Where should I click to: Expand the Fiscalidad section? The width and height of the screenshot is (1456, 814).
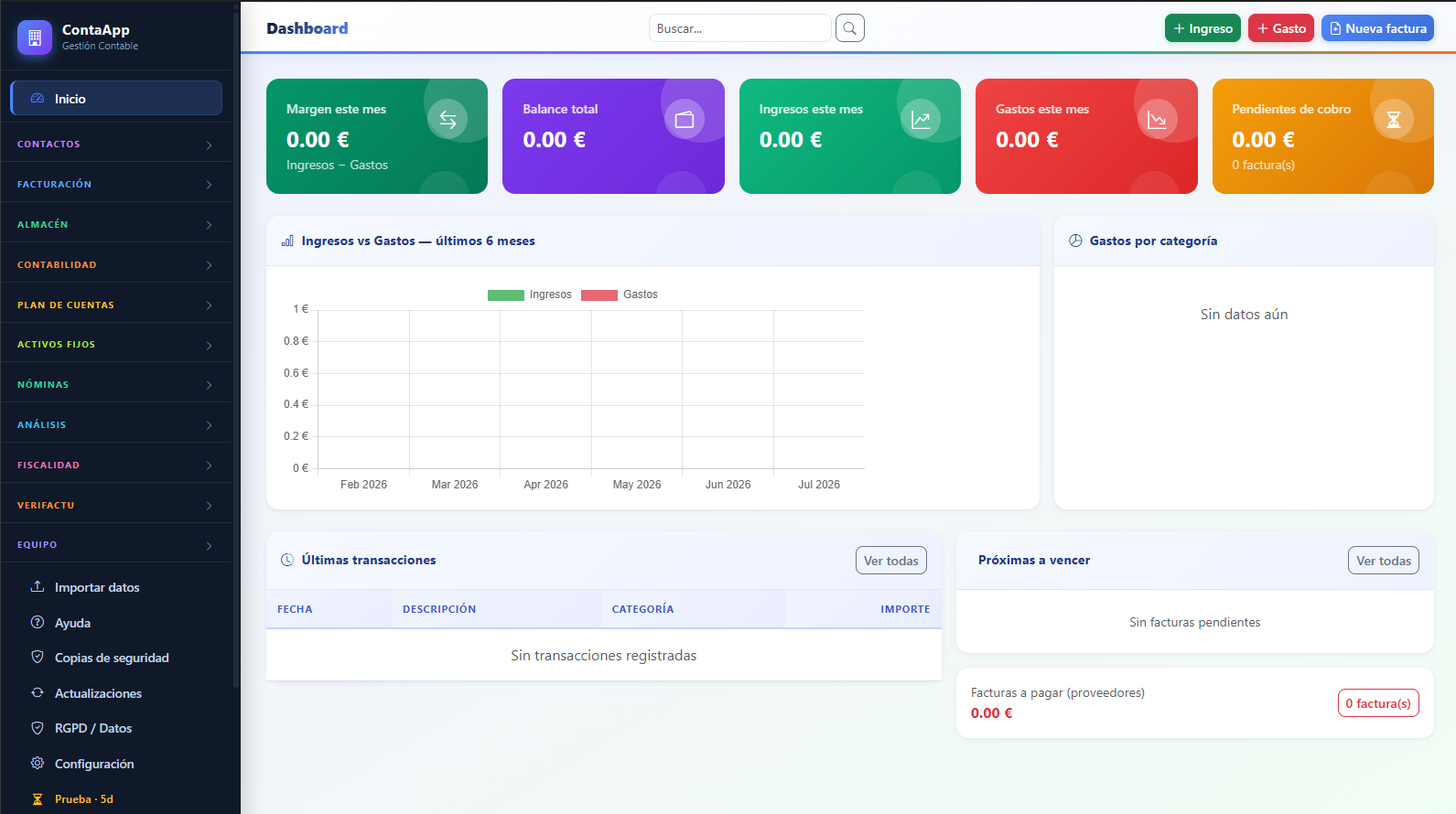(x=116, y=465)
